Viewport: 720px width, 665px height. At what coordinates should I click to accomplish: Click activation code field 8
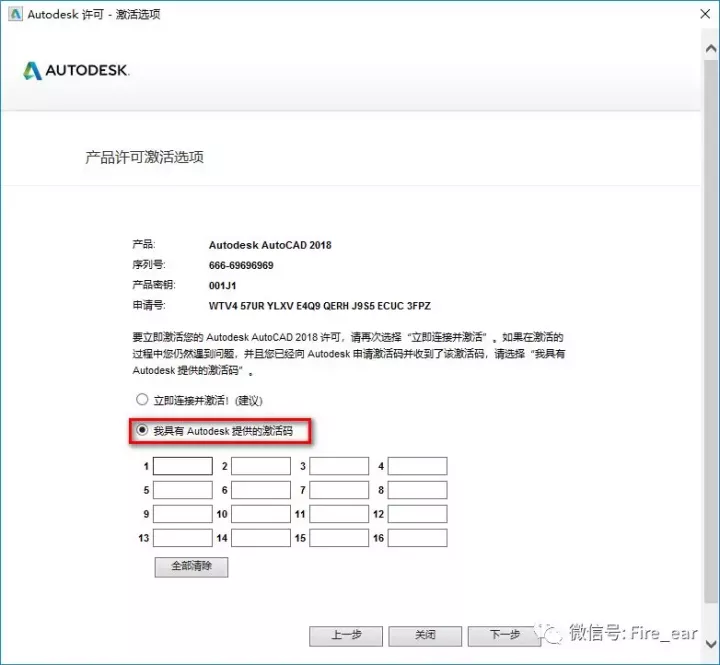click(417, 490)
